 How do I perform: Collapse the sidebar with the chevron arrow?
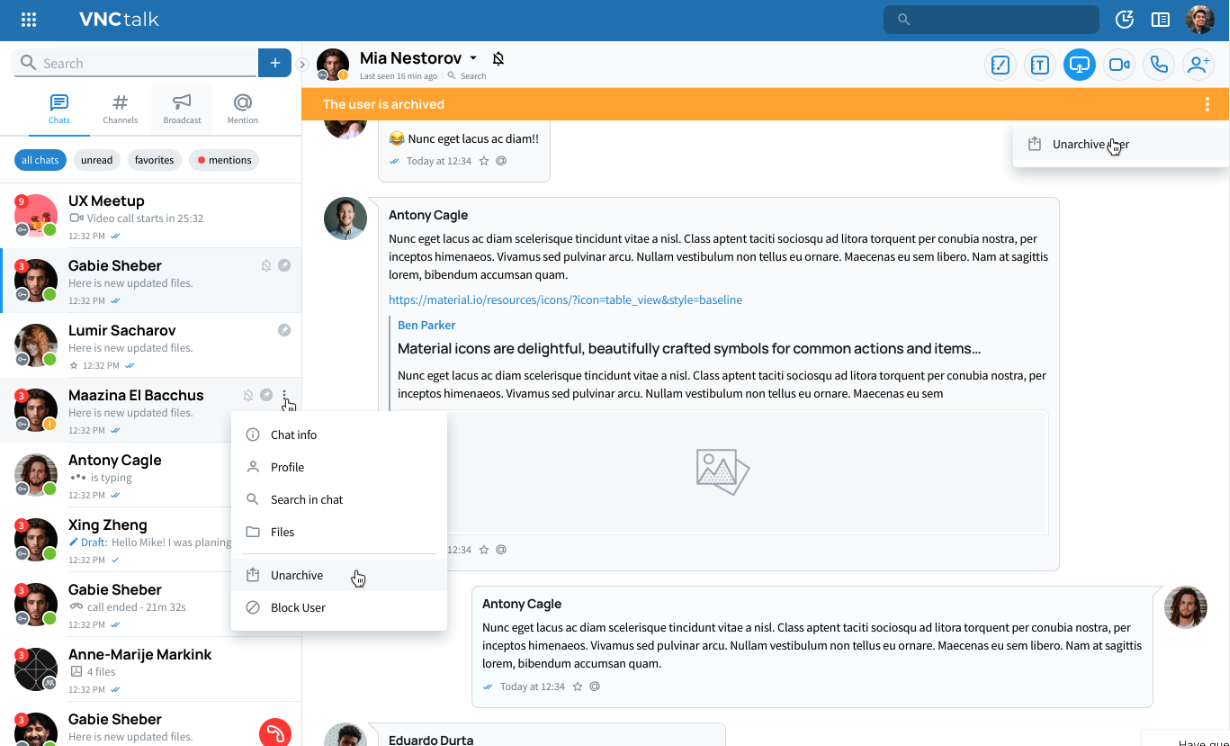click(x=302, y=65)
